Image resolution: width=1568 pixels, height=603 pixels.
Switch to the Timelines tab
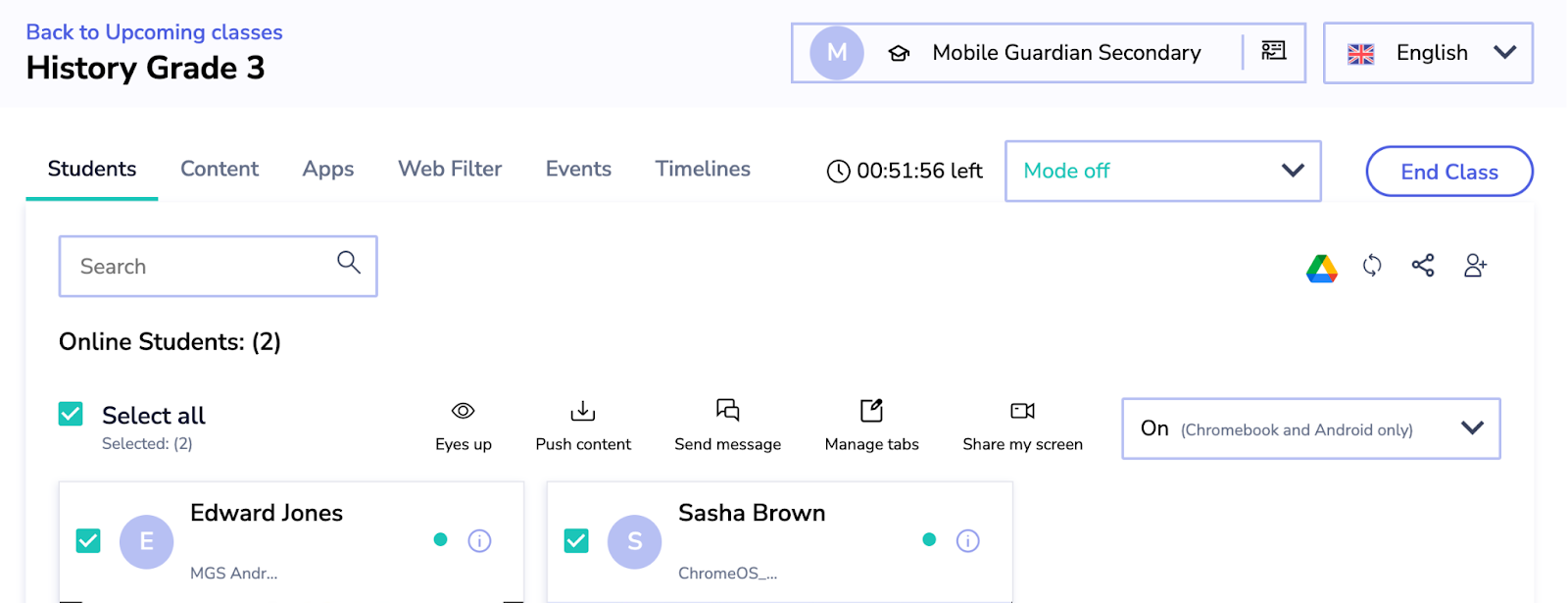703,170
